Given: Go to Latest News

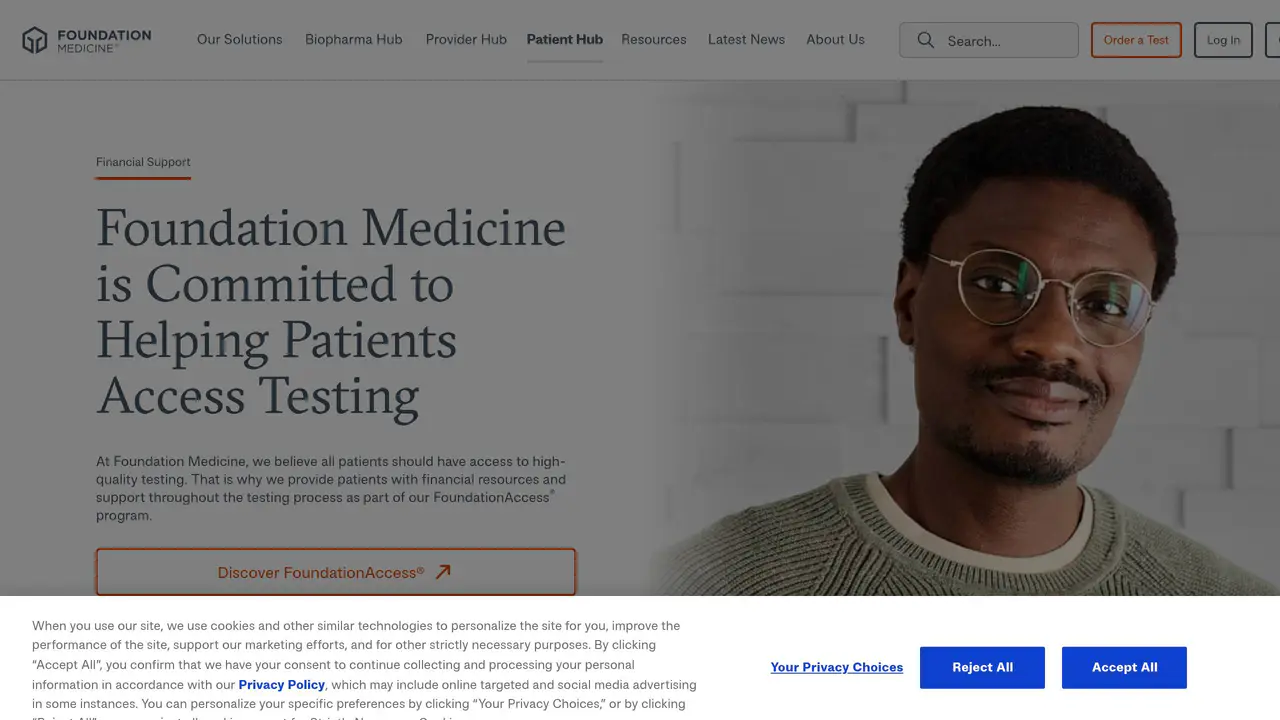Looking at the screenshot, I should (746, 40).
